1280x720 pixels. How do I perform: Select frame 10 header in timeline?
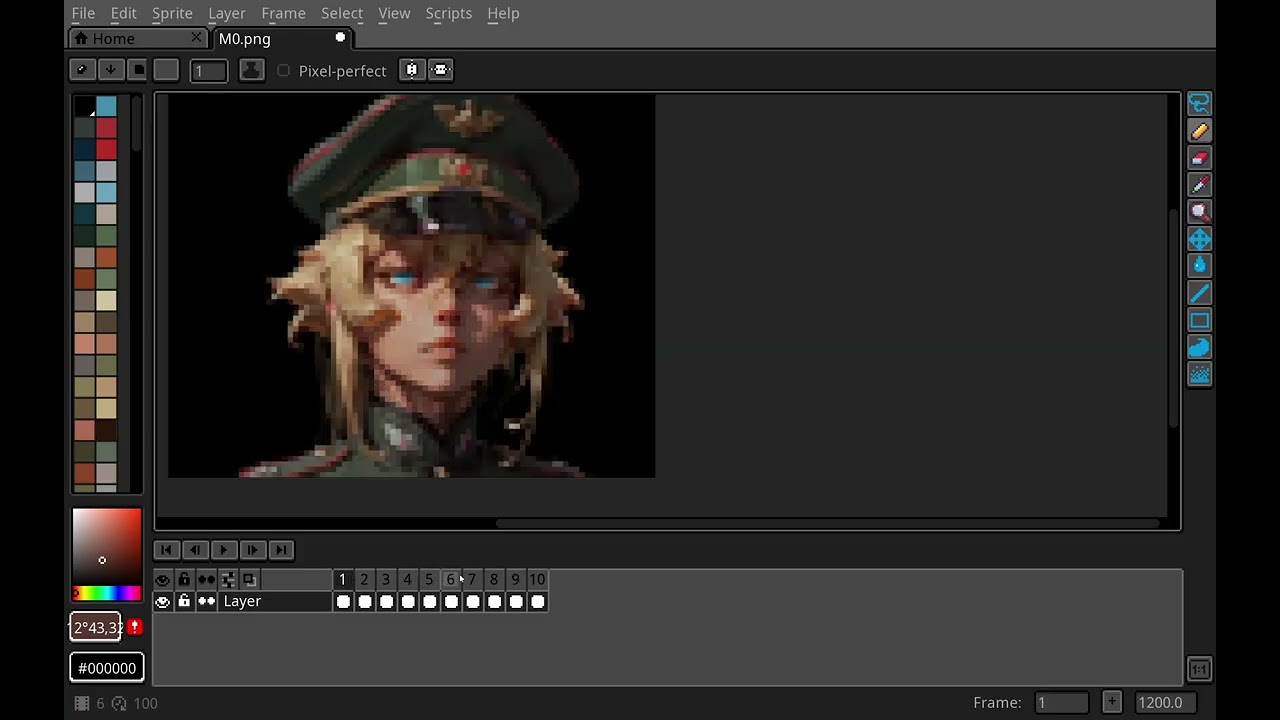point(537,579)
